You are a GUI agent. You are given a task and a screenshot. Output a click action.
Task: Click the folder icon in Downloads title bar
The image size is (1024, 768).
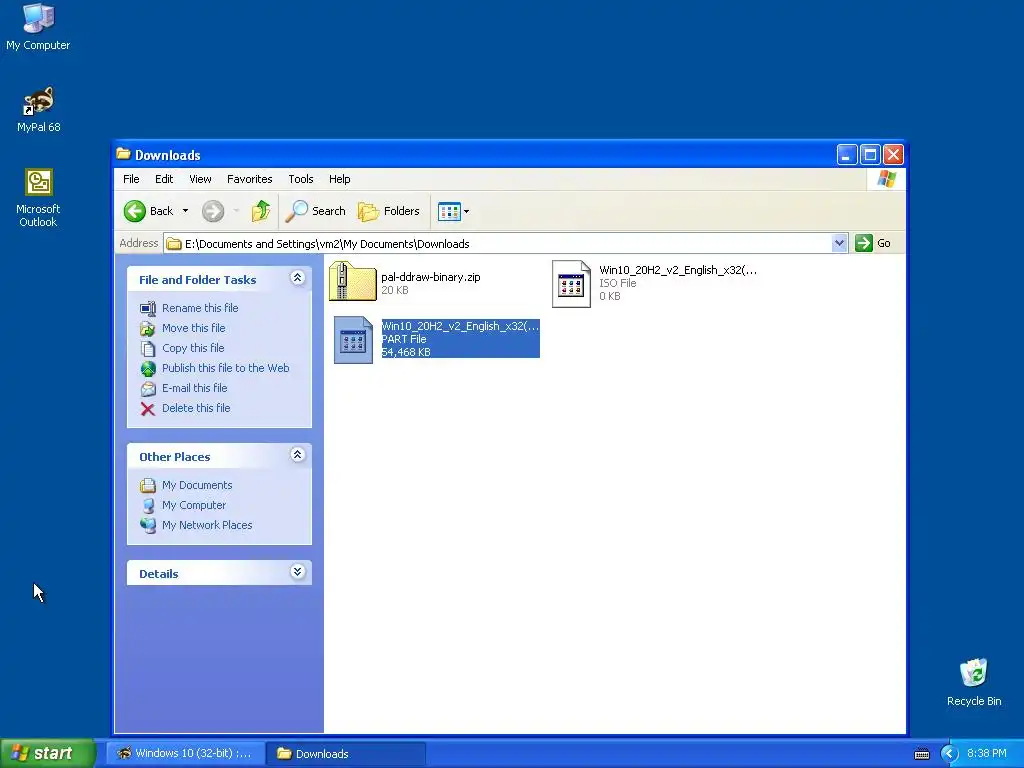point(123,154)
